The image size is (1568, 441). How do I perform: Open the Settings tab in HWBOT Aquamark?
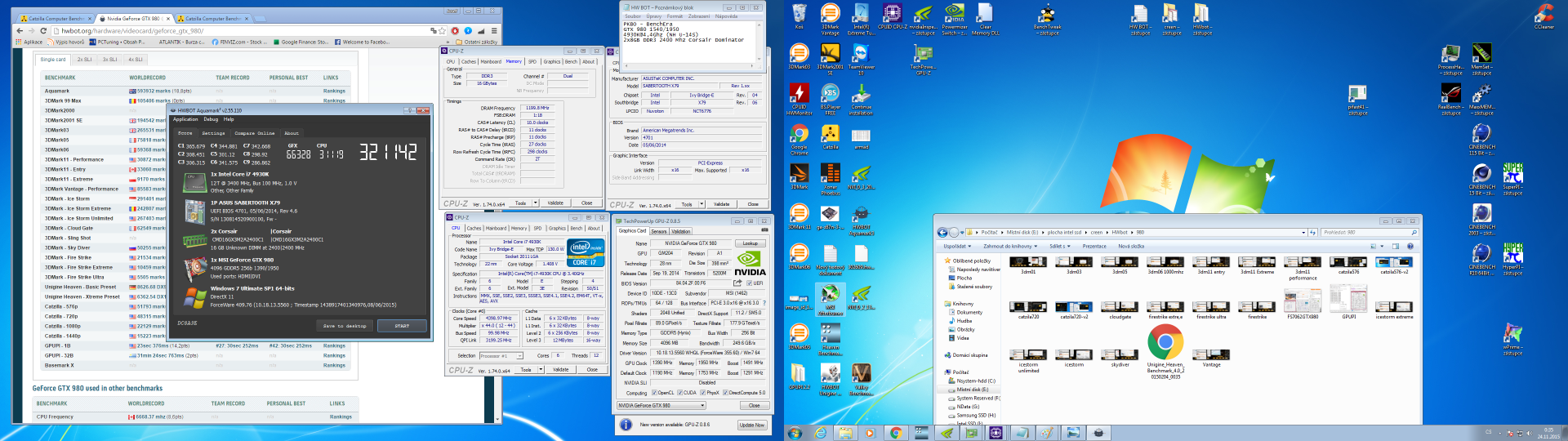pyautogui.click(x=213, y=133)
